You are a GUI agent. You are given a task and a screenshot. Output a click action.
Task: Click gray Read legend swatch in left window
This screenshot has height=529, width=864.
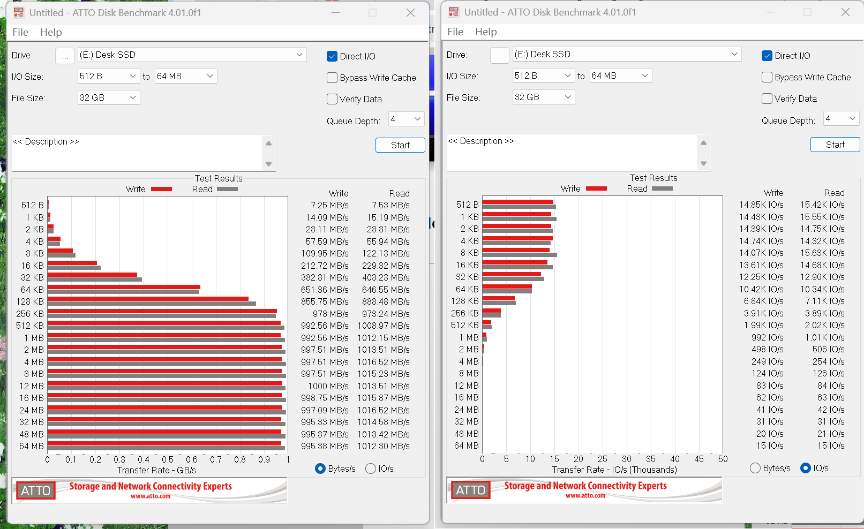[x=227, y=189]
